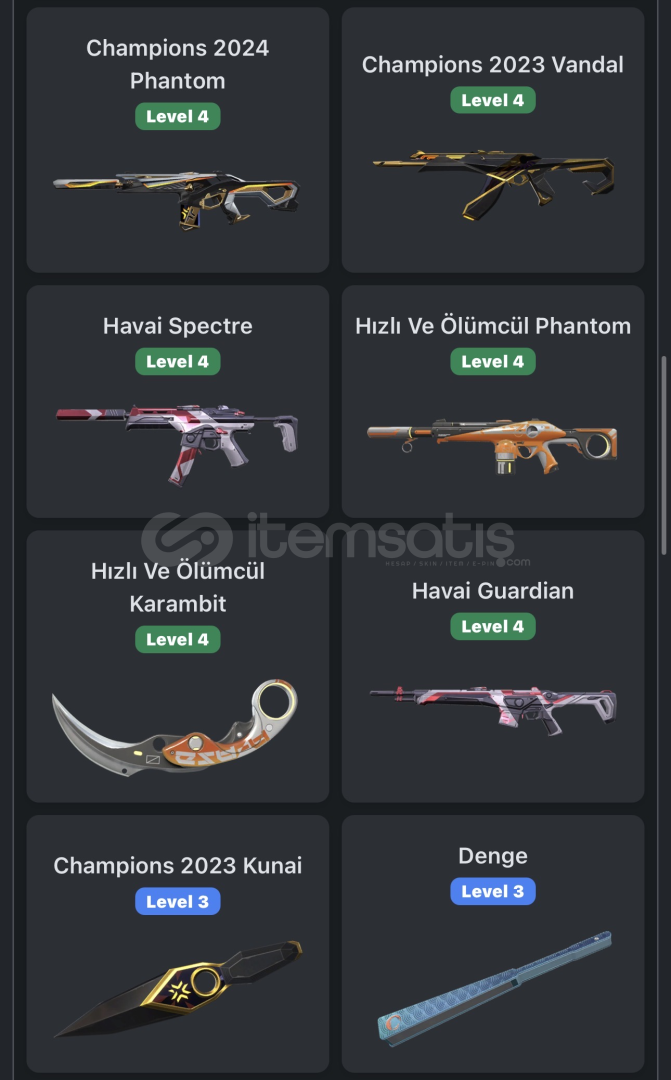Click Level 4 badge under Champions 2024 Phantom
The image size is (671, 1080).
[178, 116]
